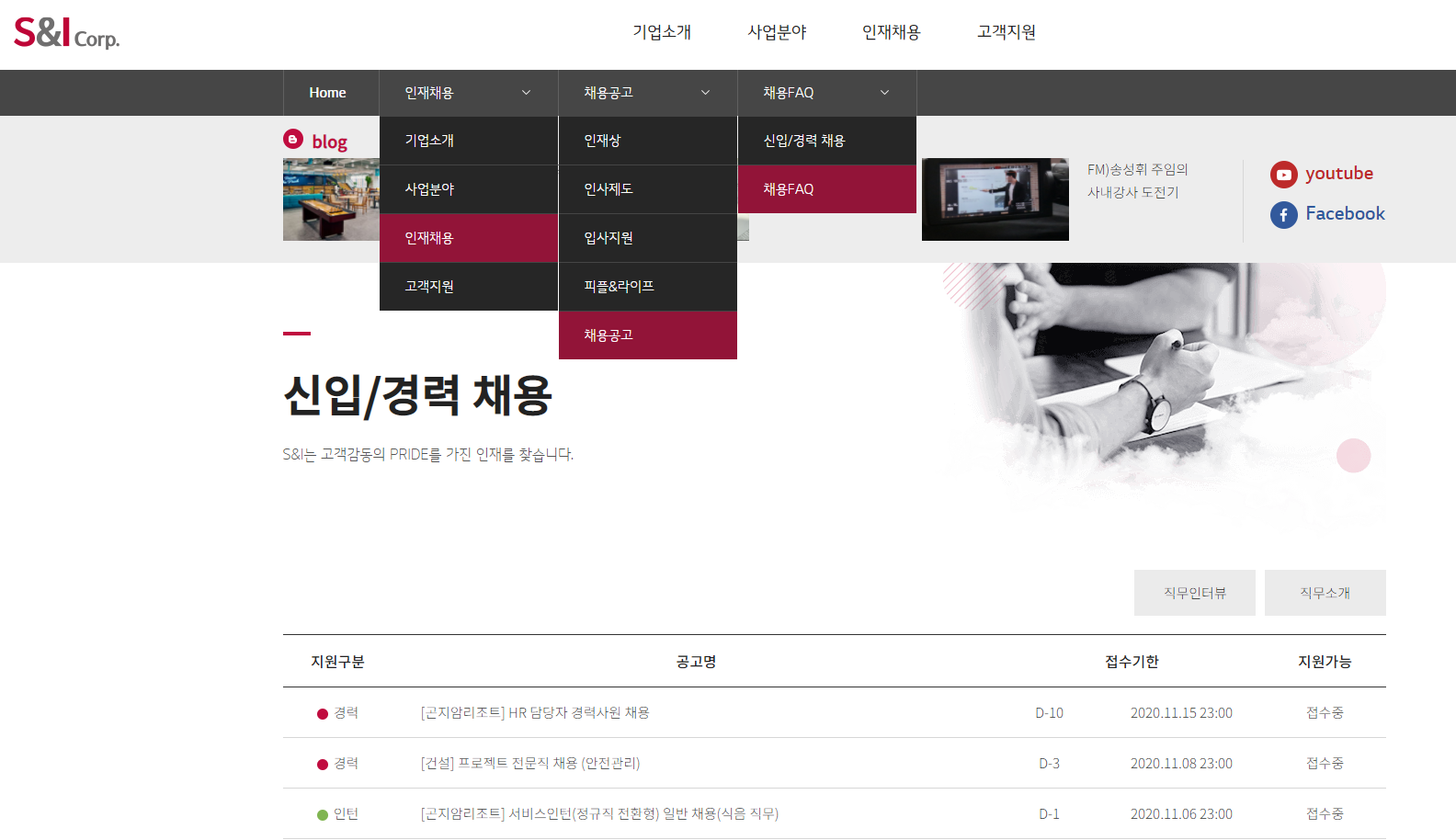Go to Home in the breadcrumb bar
The image size is (1456, 840).
click(327, 93)
